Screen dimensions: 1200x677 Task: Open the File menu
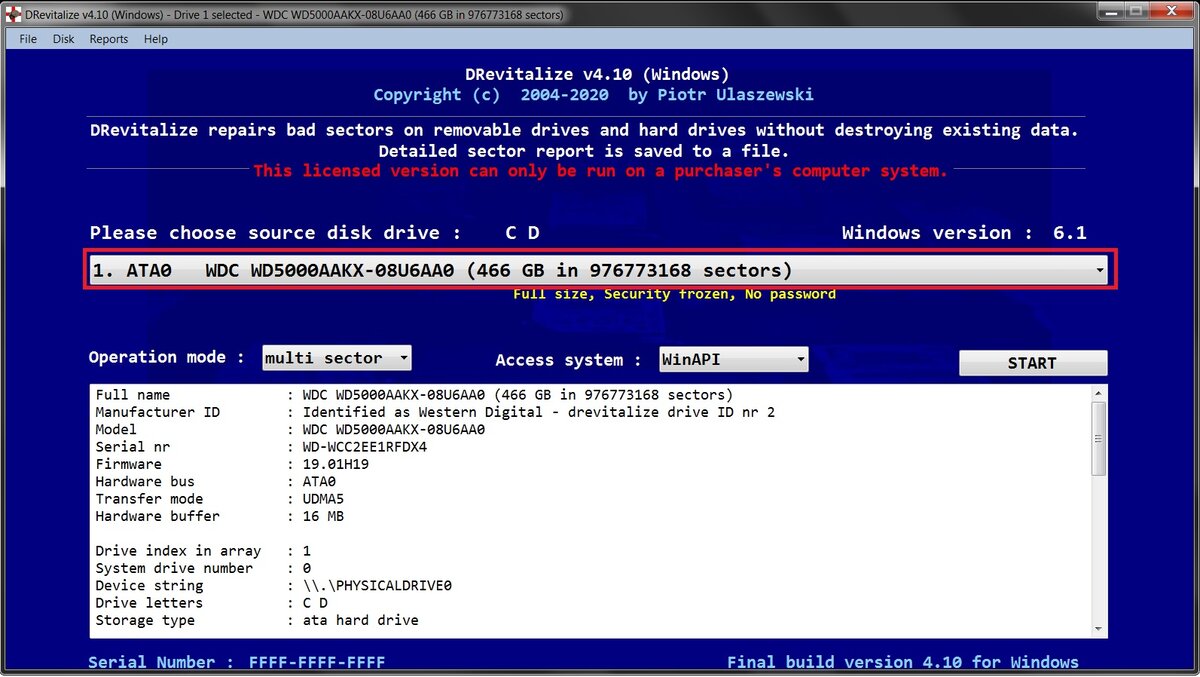pyautogui.click(x=28, y=39)
